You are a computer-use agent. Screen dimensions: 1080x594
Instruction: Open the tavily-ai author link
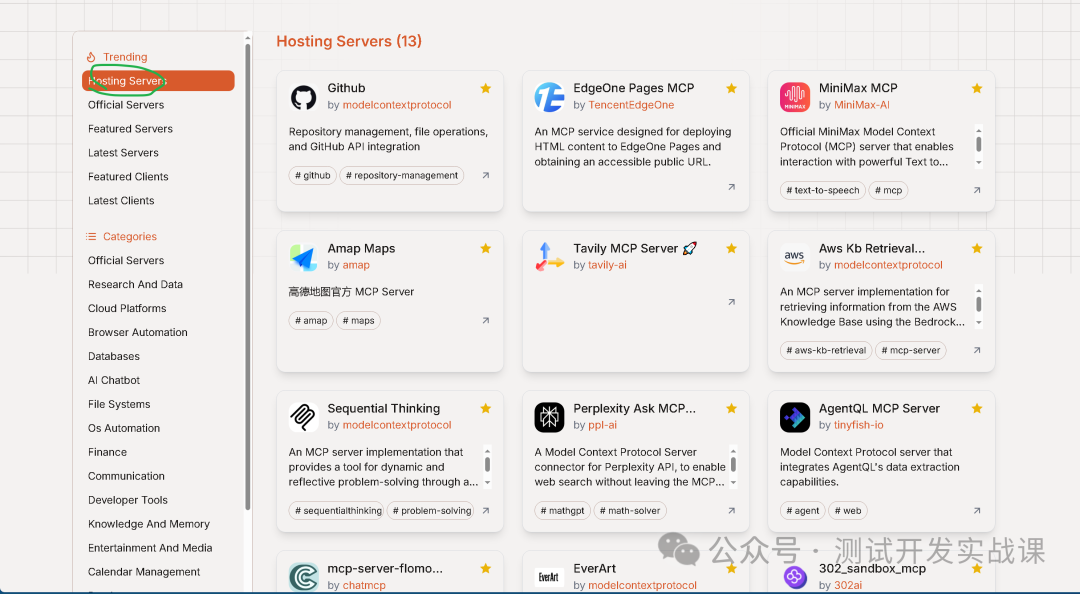[x=607, y=265]
